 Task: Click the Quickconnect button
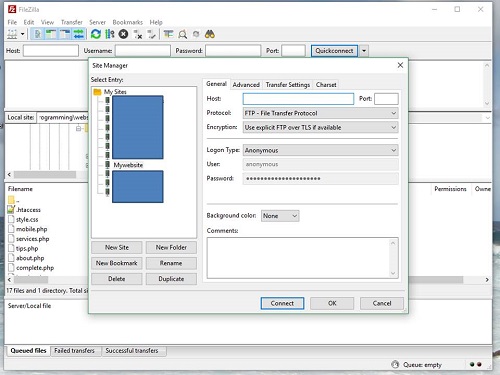pos(334,51)
